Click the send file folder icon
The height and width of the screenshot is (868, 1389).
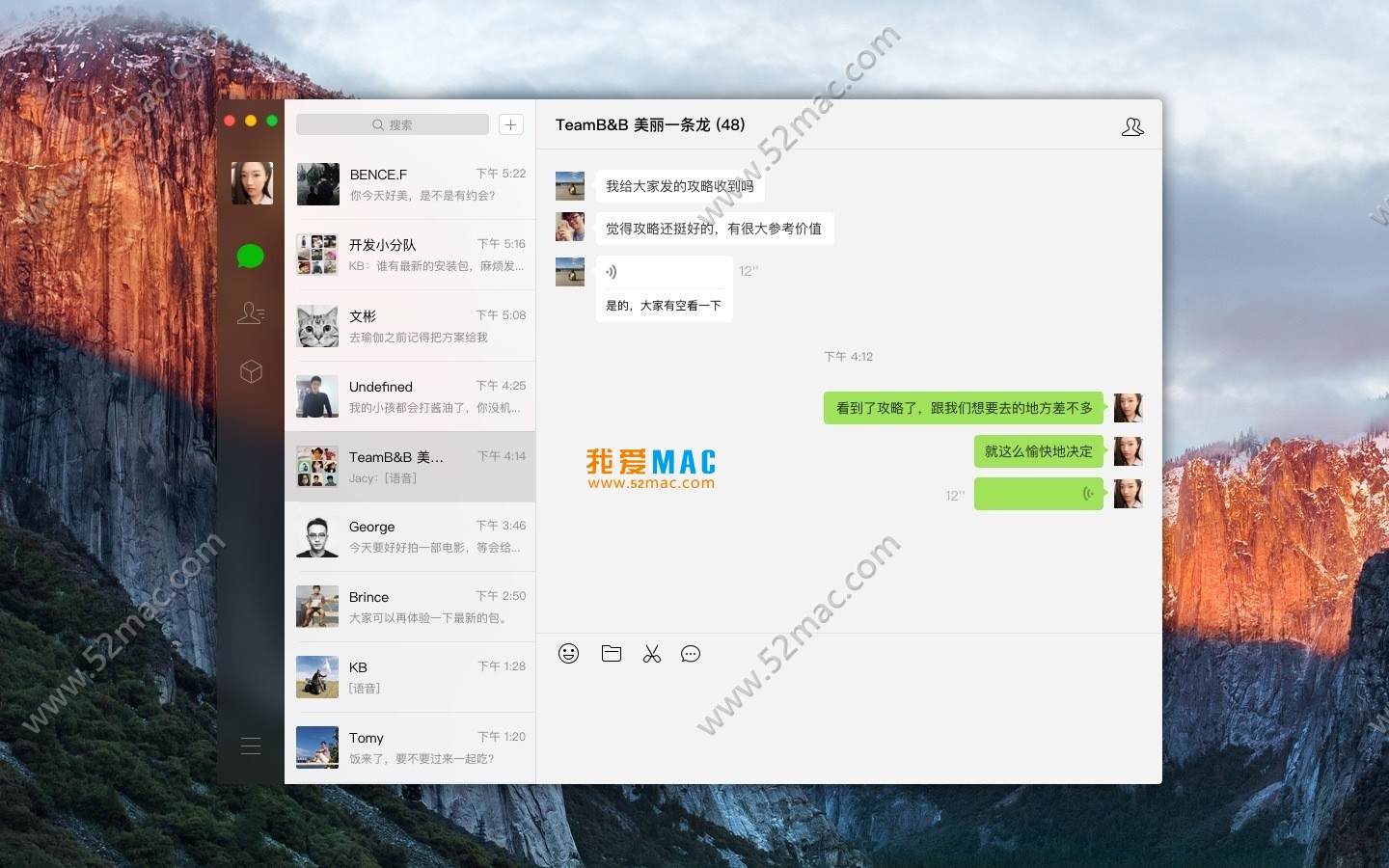tap(611, 654)
